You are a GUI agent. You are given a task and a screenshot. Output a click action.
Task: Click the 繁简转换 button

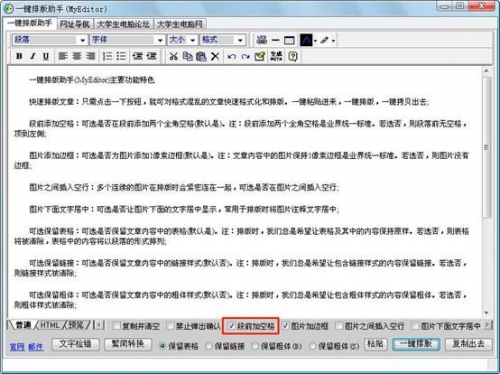128,344
